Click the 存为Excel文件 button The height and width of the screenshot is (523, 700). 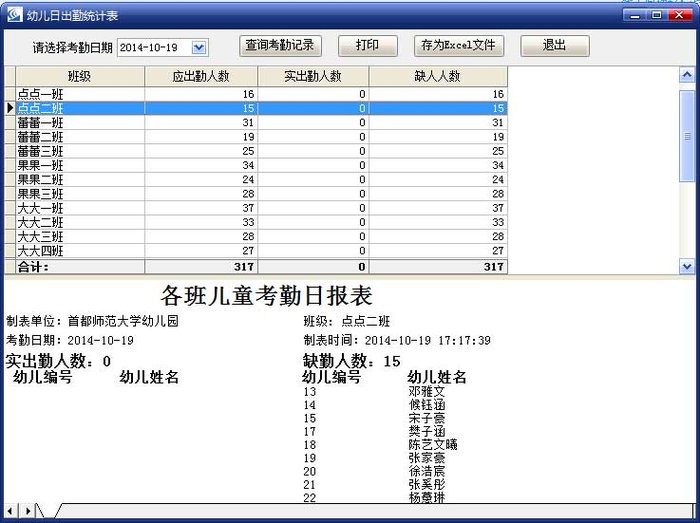click(x=459, y=46)
